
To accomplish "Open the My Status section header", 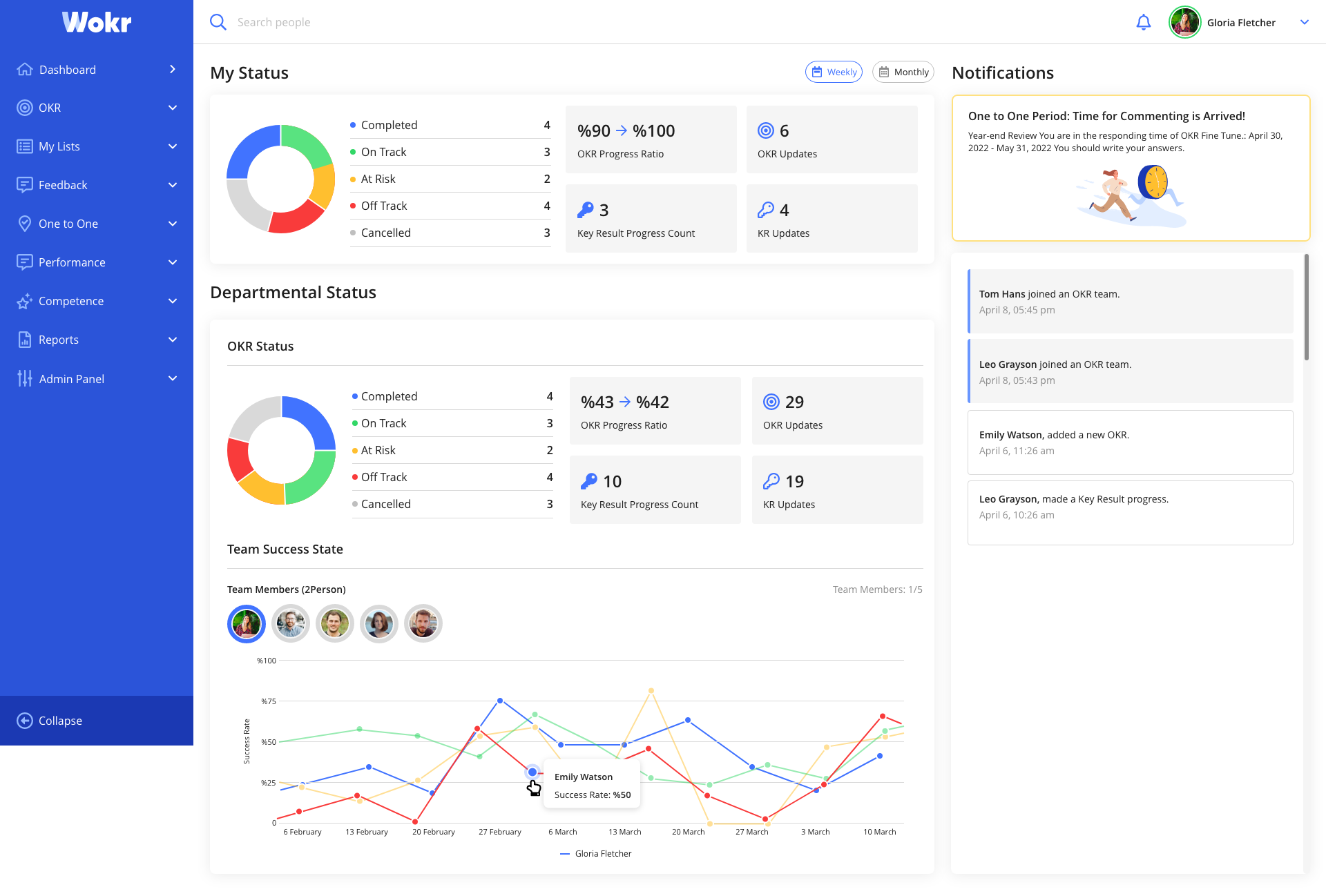I will pos(249,72).
